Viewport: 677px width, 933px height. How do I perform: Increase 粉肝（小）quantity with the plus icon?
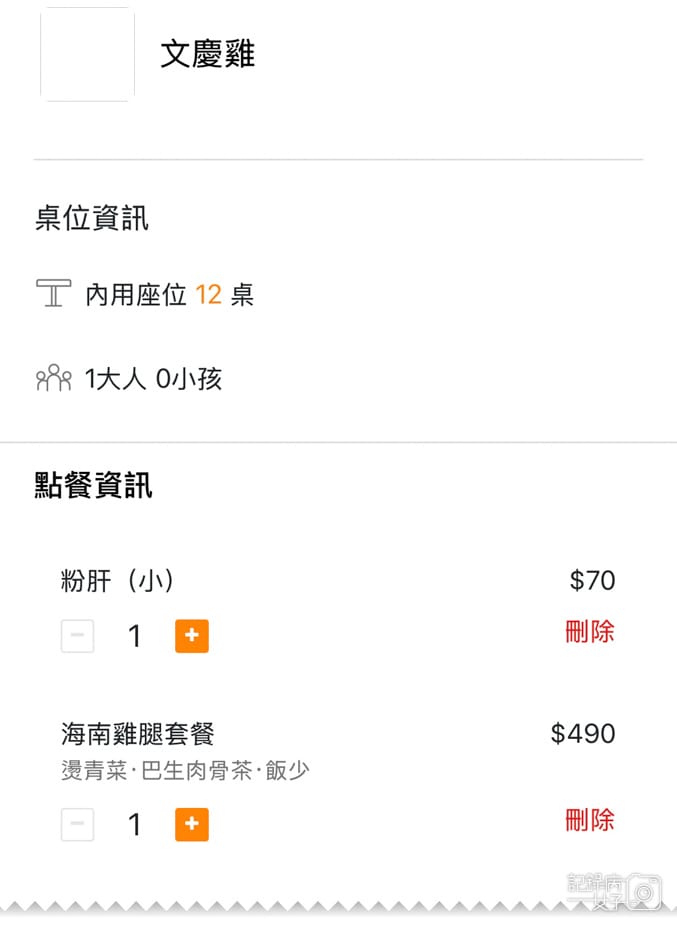point(191,636)
